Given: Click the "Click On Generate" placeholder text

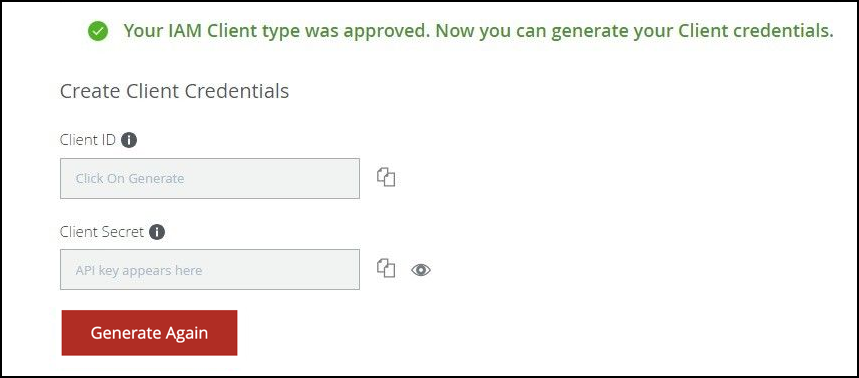Looking at the screenshot, I should click(130, 179).
